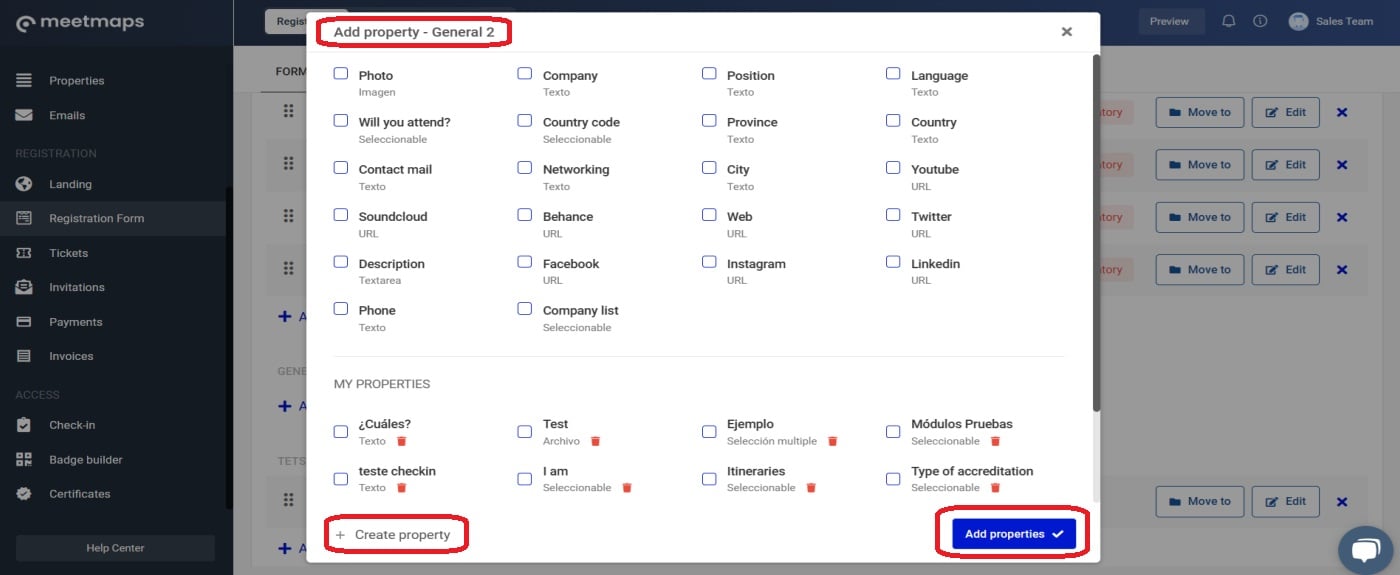Check the teste checkin checkbox

(341, 479)
